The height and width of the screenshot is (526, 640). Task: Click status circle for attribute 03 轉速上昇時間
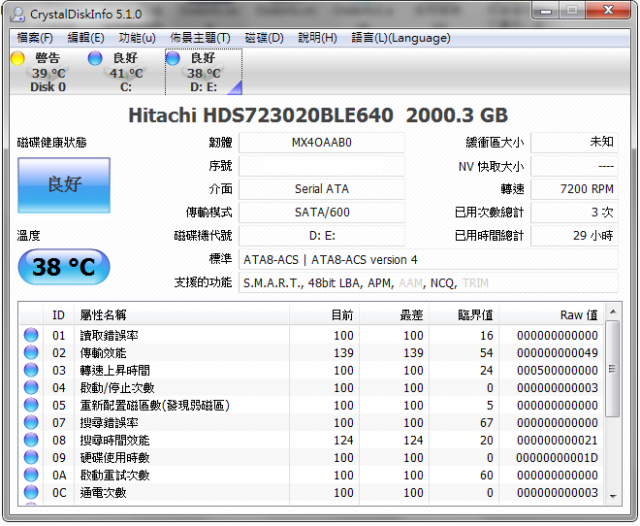[x=31, y=370]
